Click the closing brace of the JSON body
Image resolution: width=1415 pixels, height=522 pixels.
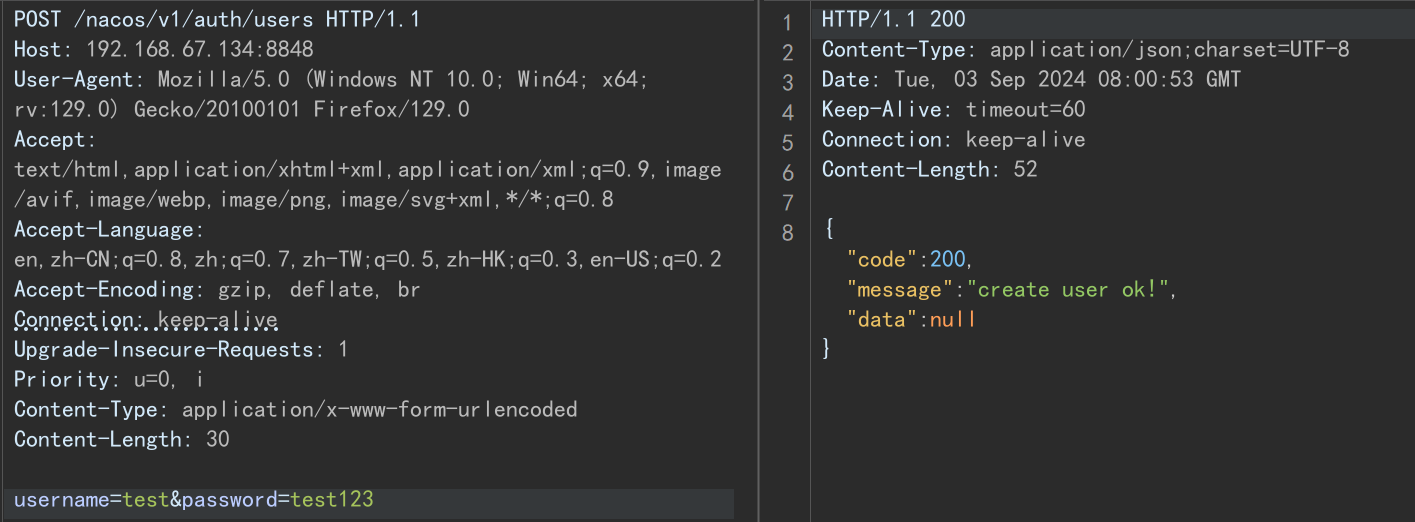(827, 349)
